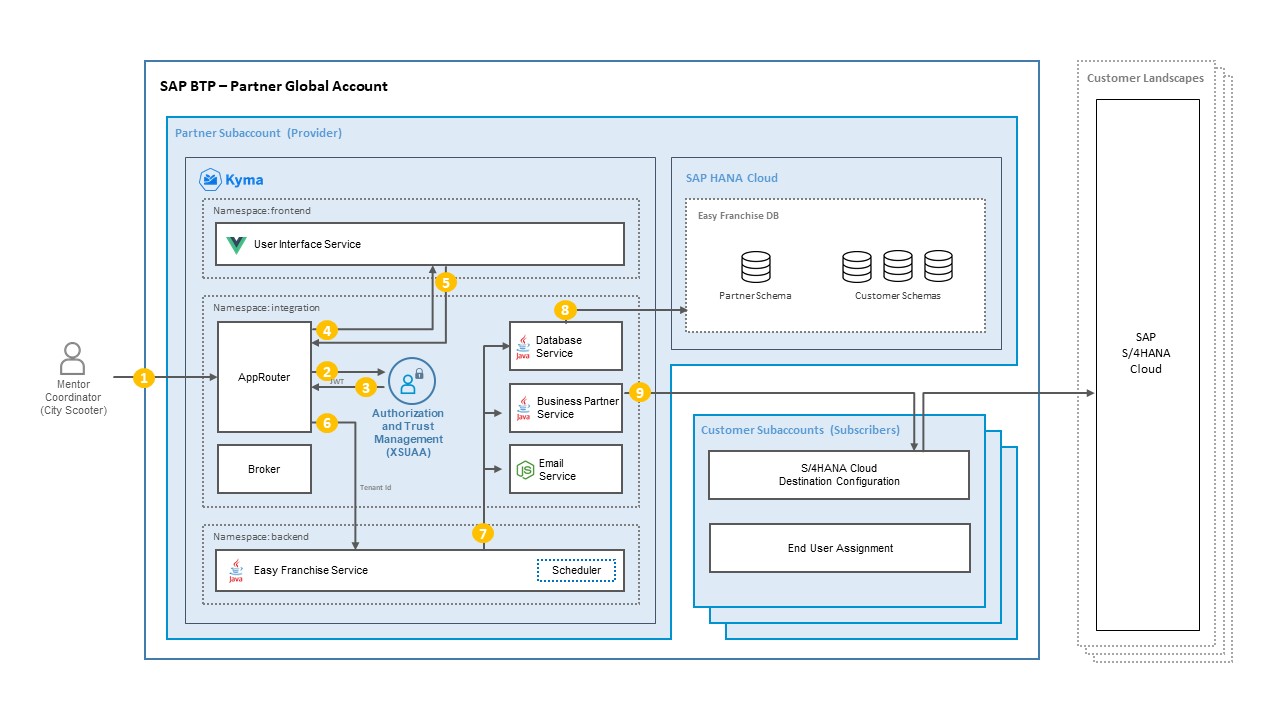Click the Partner Schema database icon
The height and width of the screenshot is (720, 1280).
756,267
